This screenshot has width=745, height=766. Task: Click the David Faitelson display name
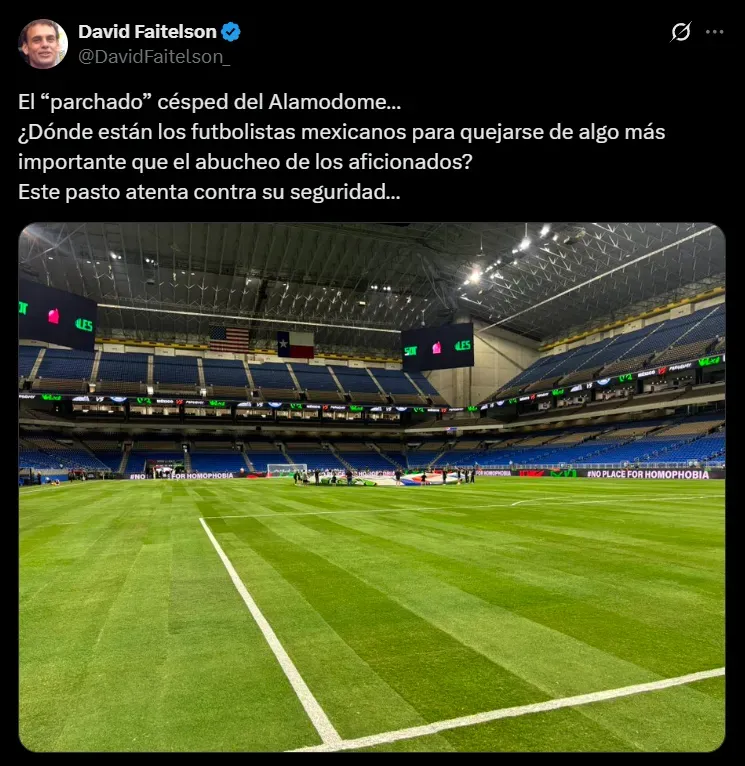click(147, 32)
